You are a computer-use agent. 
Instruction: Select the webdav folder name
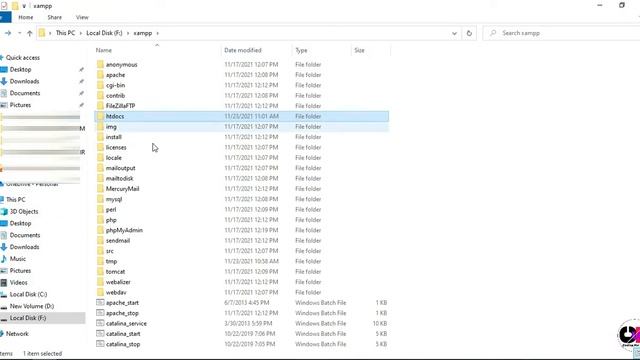point(116,292)
